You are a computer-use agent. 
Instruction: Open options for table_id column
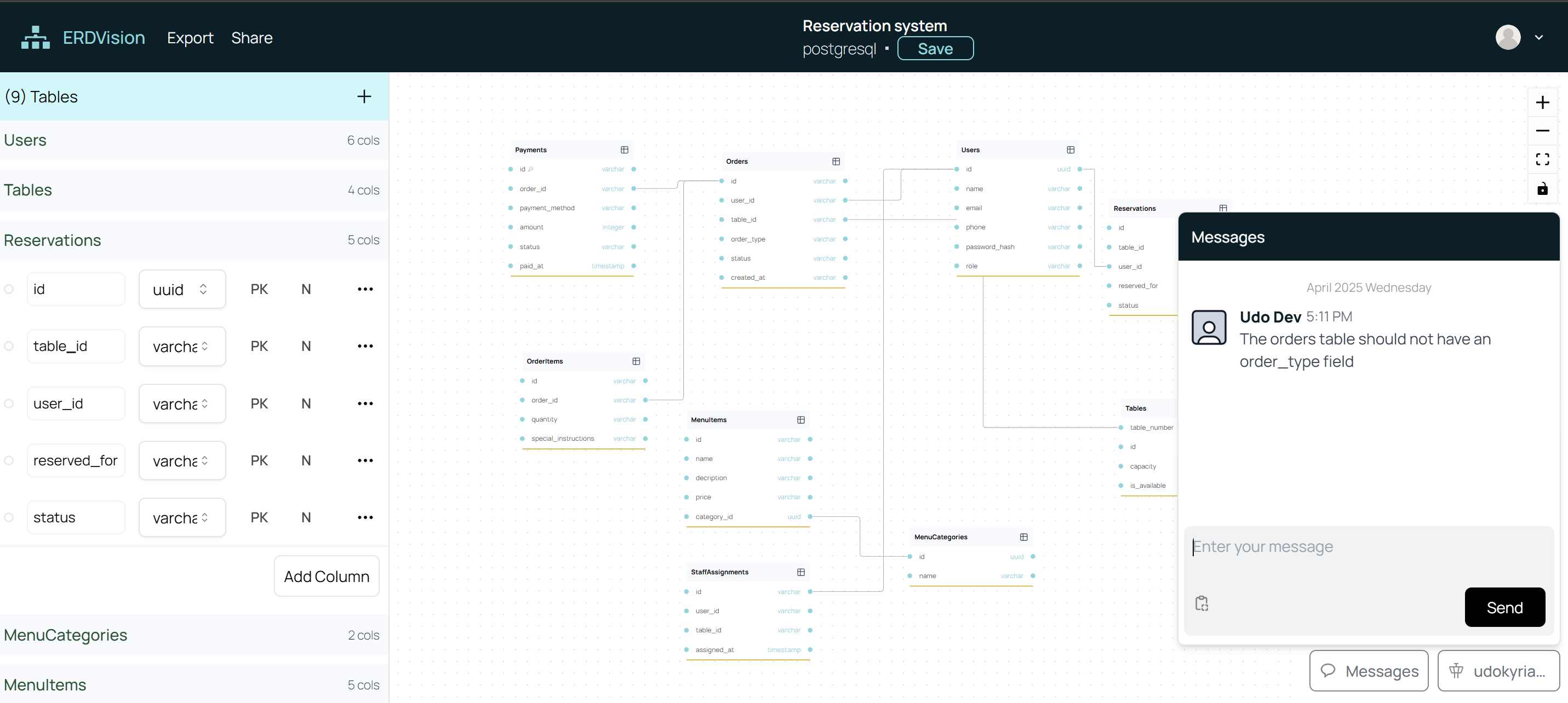(x=365, y=346)
